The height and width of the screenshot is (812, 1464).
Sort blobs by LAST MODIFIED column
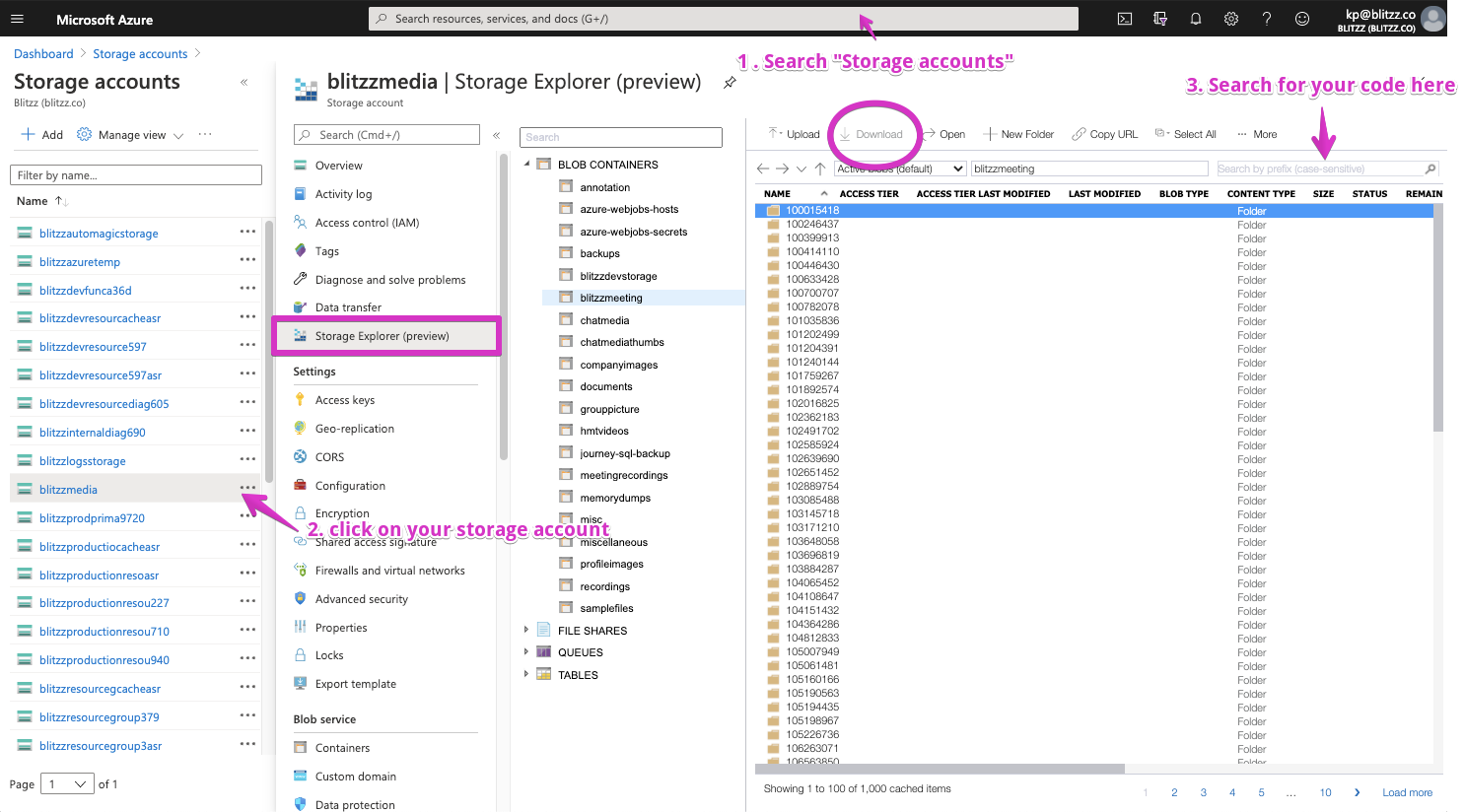(1104, 194)
